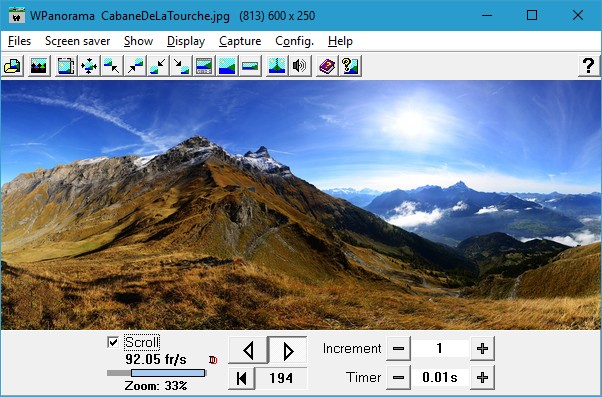The width and height of the screenshot is (602, 397).
Task: Click the Scroll checkbox label text
Action: tap(142, 342)
